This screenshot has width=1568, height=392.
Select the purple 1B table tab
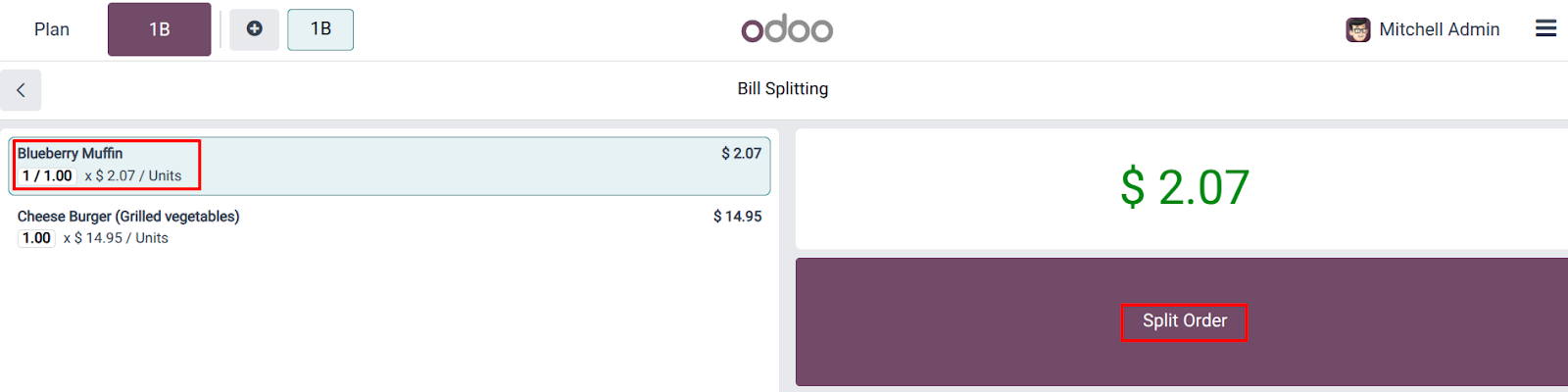159,29
